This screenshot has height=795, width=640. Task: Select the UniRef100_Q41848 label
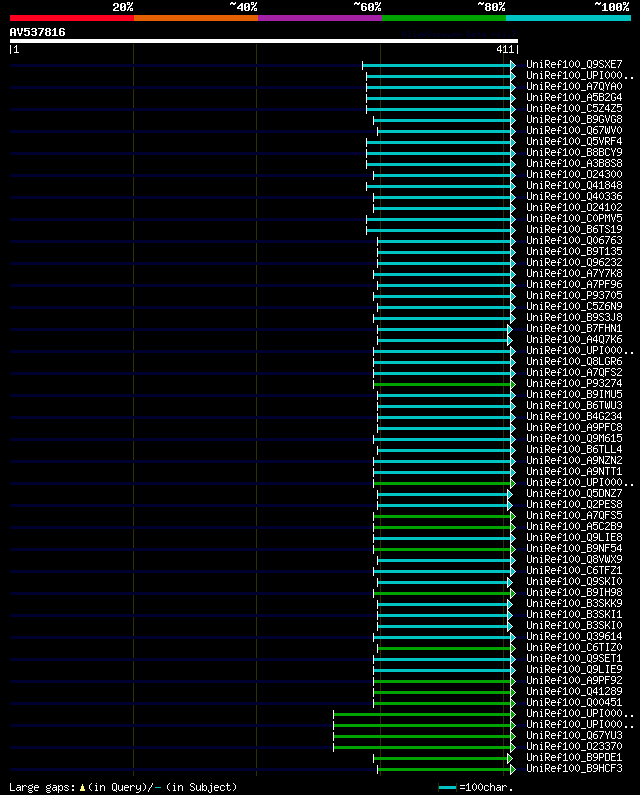click(574, 186)
